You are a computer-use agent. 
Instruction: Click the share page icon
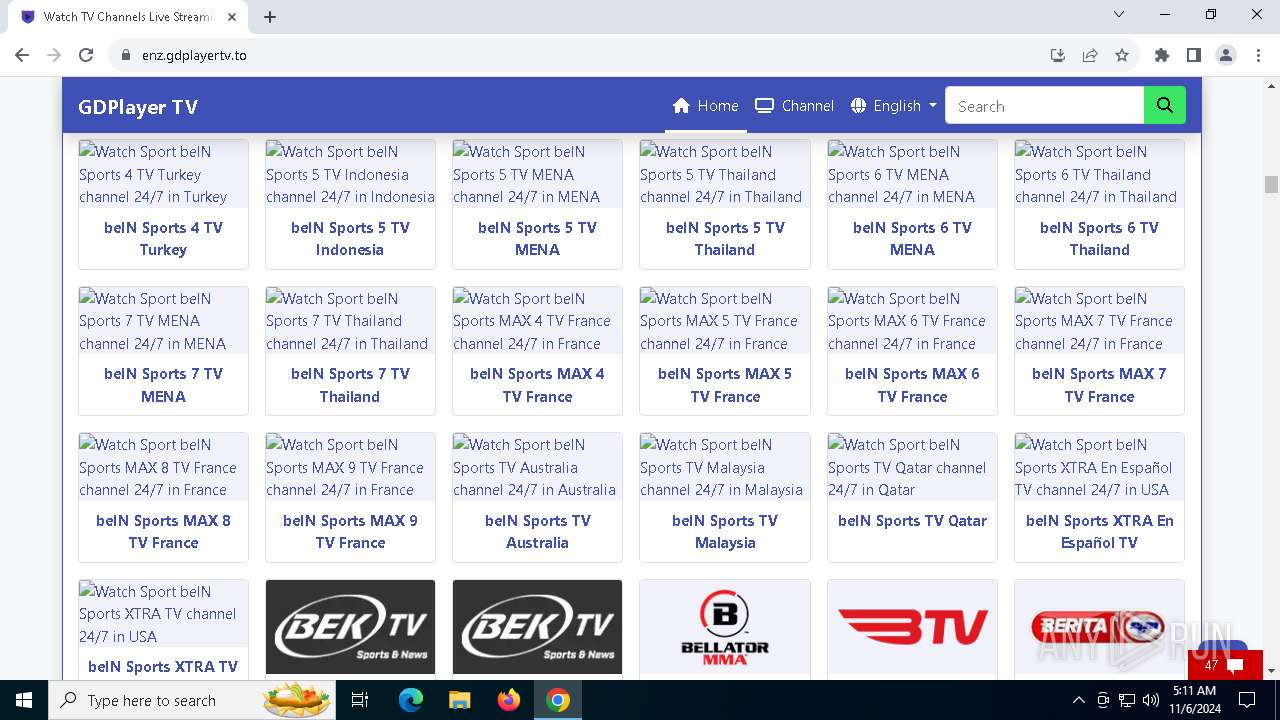click(1090, 55)
